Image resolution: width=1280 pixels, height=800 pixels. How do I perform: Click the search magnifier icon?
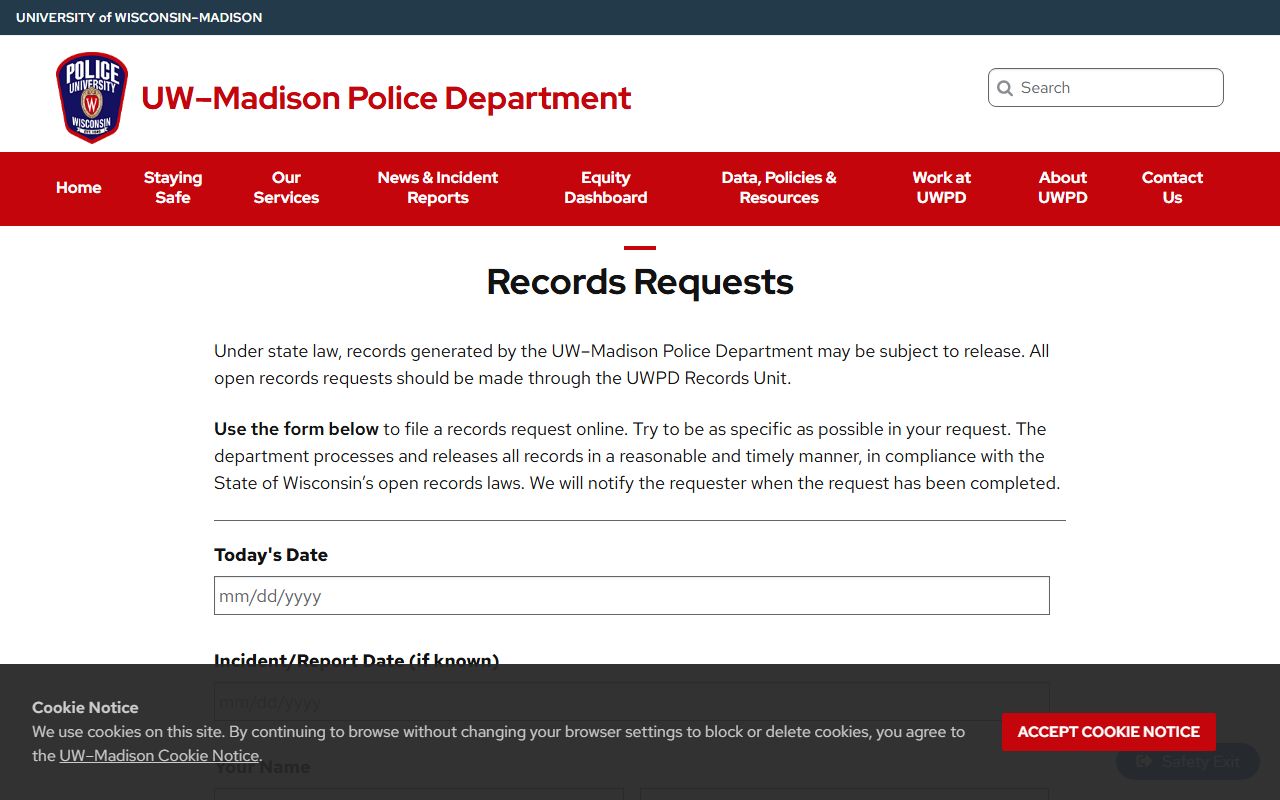tap(1005, 88)
